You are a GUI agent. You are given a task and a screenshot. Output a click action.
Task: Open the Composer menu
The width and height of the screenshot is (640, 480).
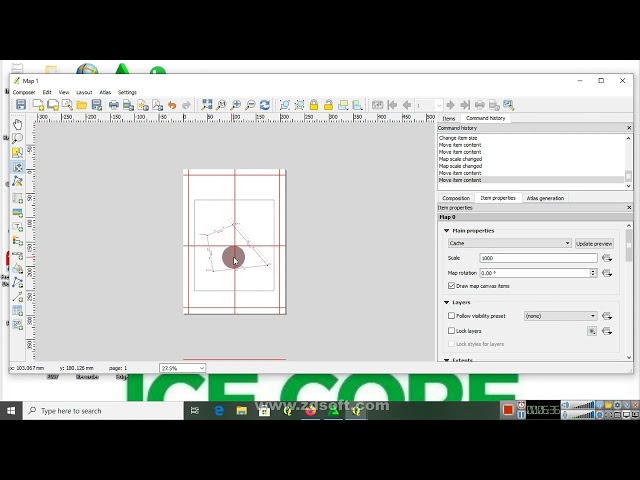click(x=24, y=92)
